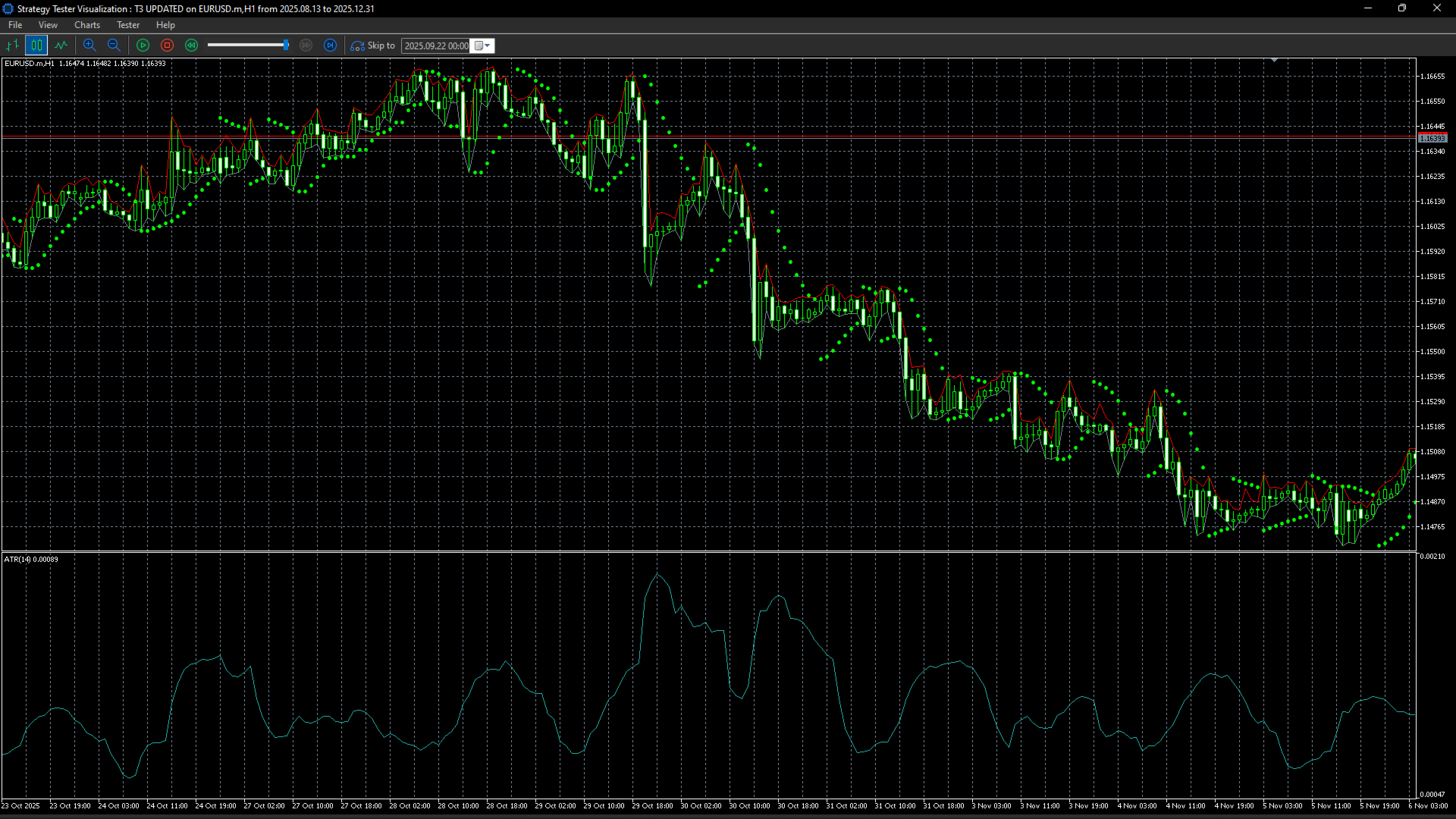Click the zoom out magnifier icon

click(114, 45)
